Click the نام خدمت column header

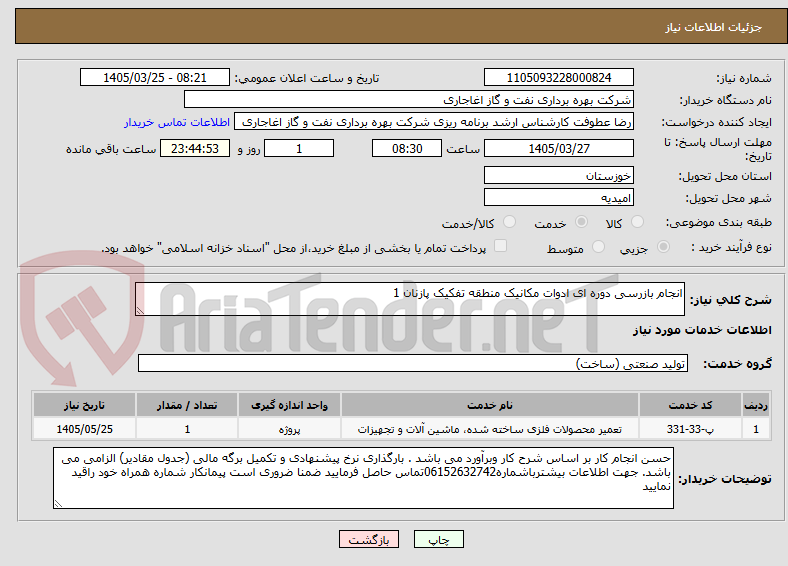point(489,405)
